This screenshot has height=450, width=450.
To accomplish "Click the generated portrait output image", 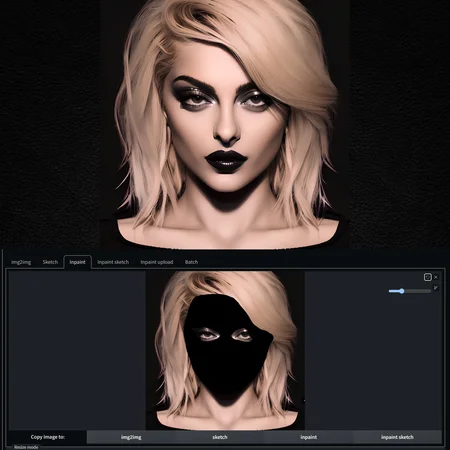I will coord(225,124).
